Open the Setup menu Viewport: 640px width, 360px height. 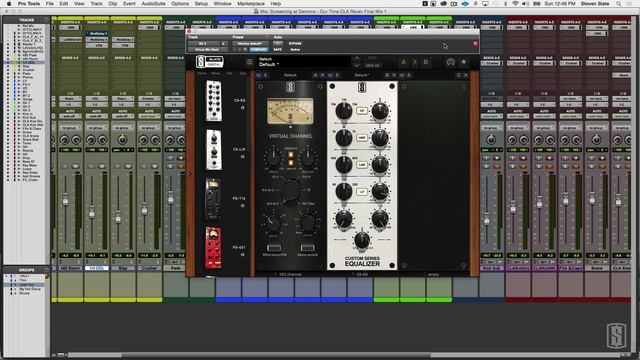pos(201,4)
